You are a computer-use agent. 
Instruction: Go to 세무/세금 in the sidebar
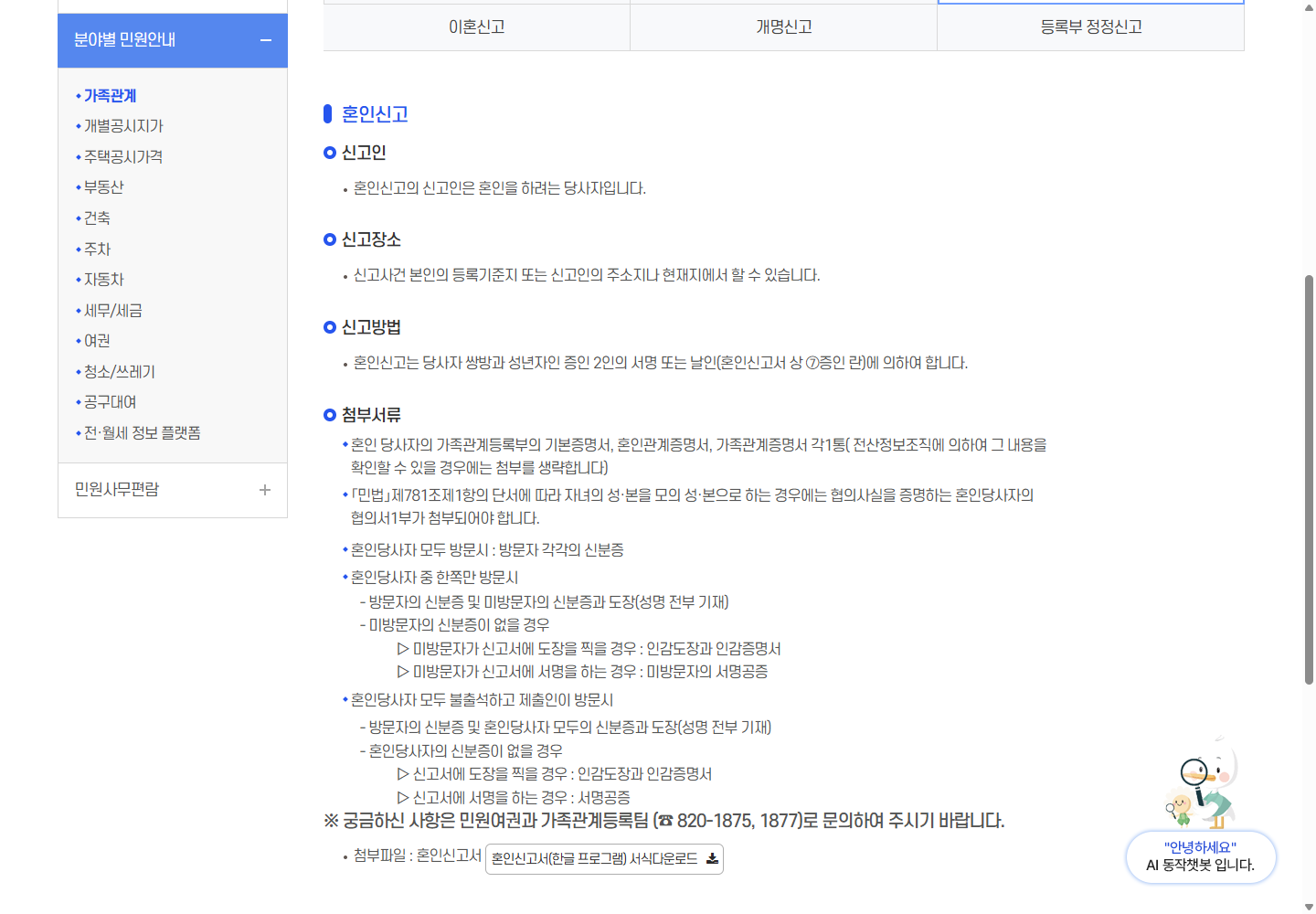click(113, 310)
